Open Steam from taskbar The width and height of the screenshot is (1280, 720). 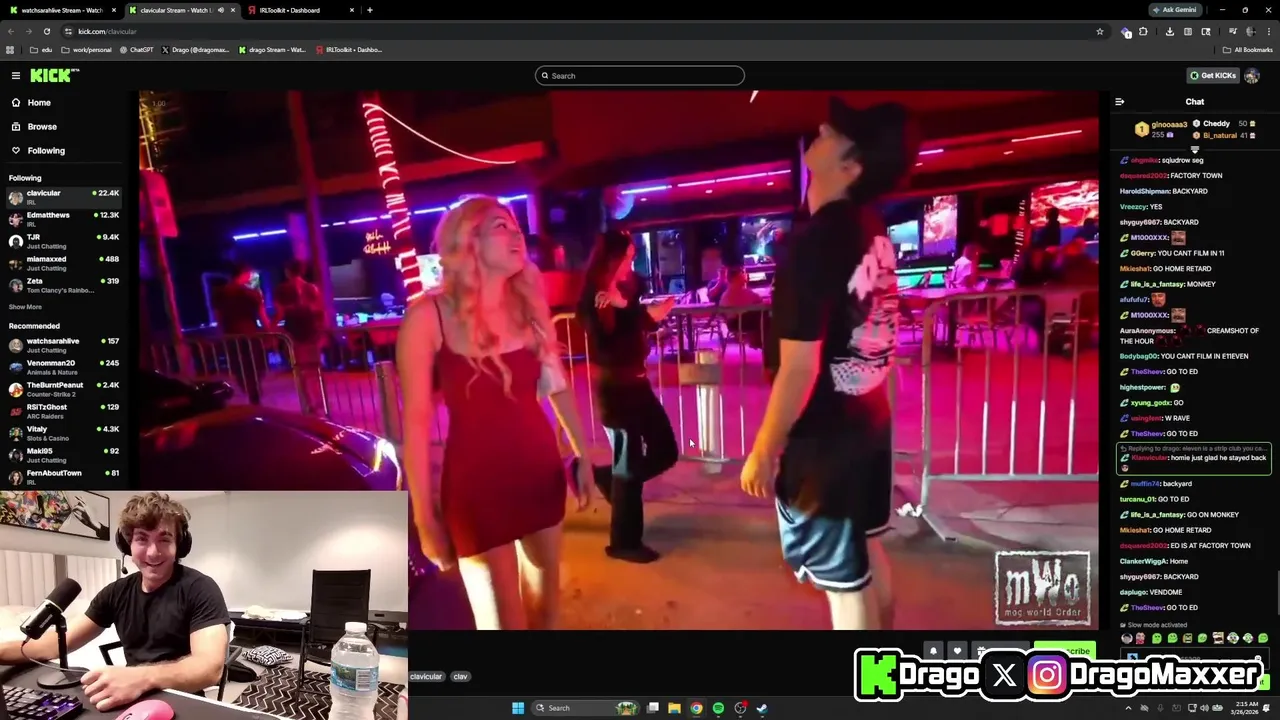(x=762, y=708)
